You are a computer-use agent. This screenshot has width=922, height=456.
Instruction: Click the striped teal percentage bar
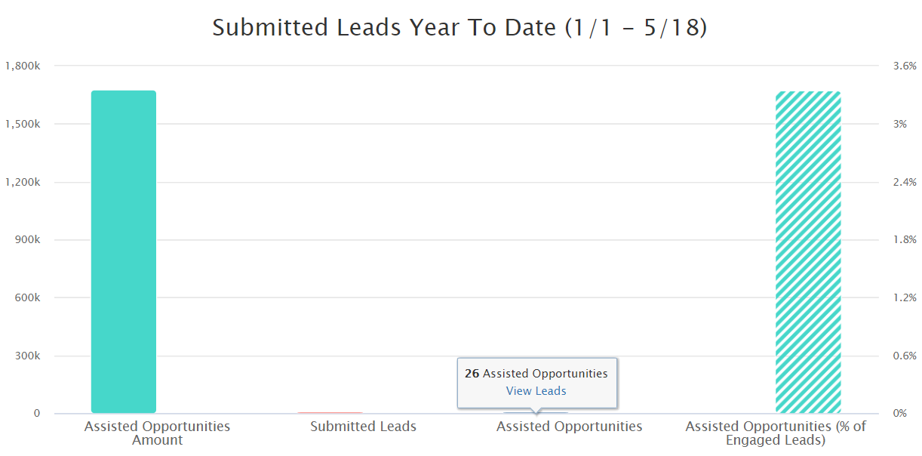(x=808, y=252)
